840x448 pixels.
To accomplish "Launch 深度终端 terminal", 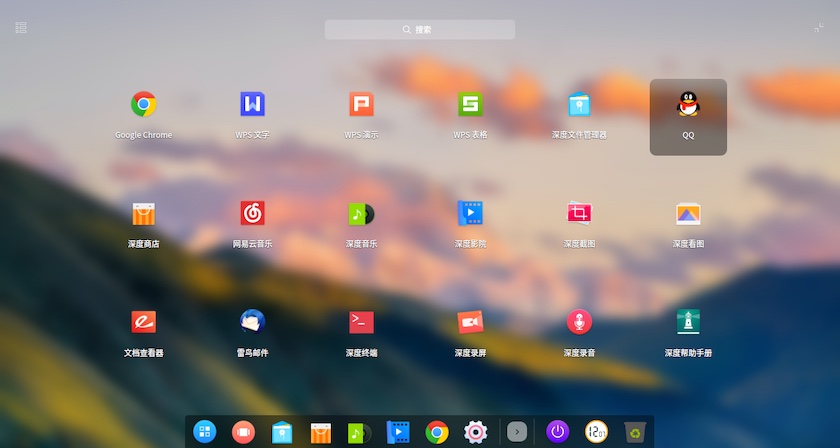I will point(362,322).
